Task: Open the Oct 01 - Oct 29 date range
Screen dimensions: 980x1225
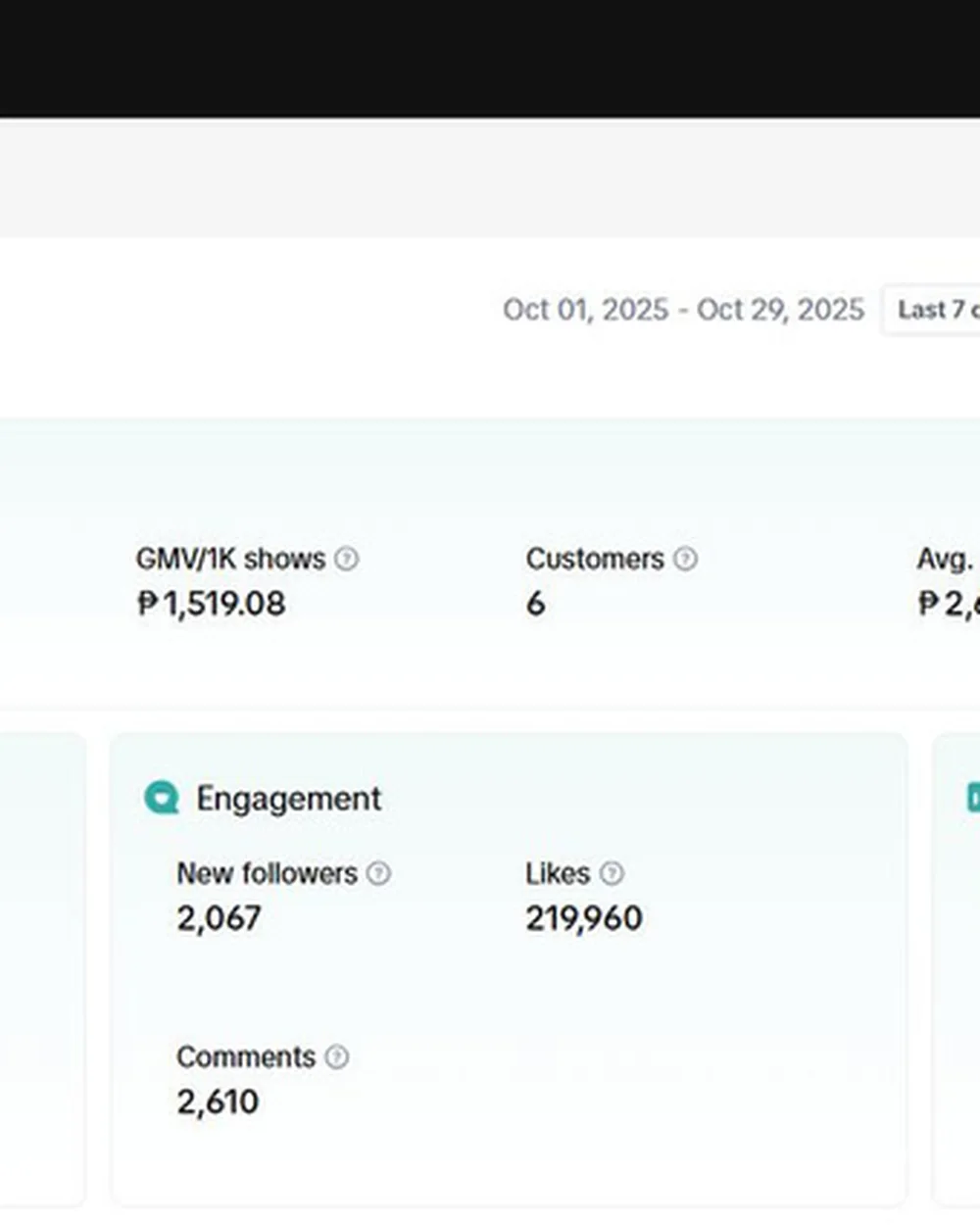Action: pos(683,310)
